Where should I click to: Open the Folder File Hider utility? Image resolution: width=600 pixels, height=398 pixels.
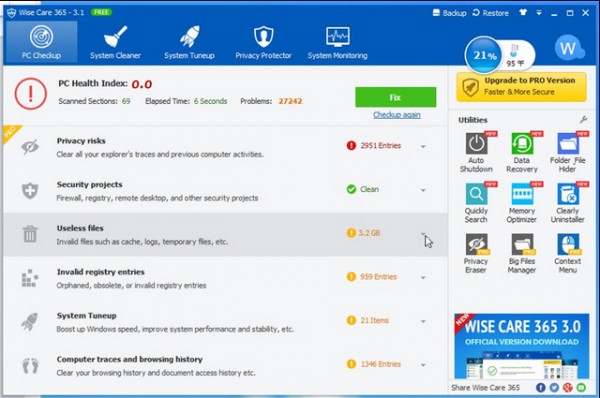click(567, 152)
